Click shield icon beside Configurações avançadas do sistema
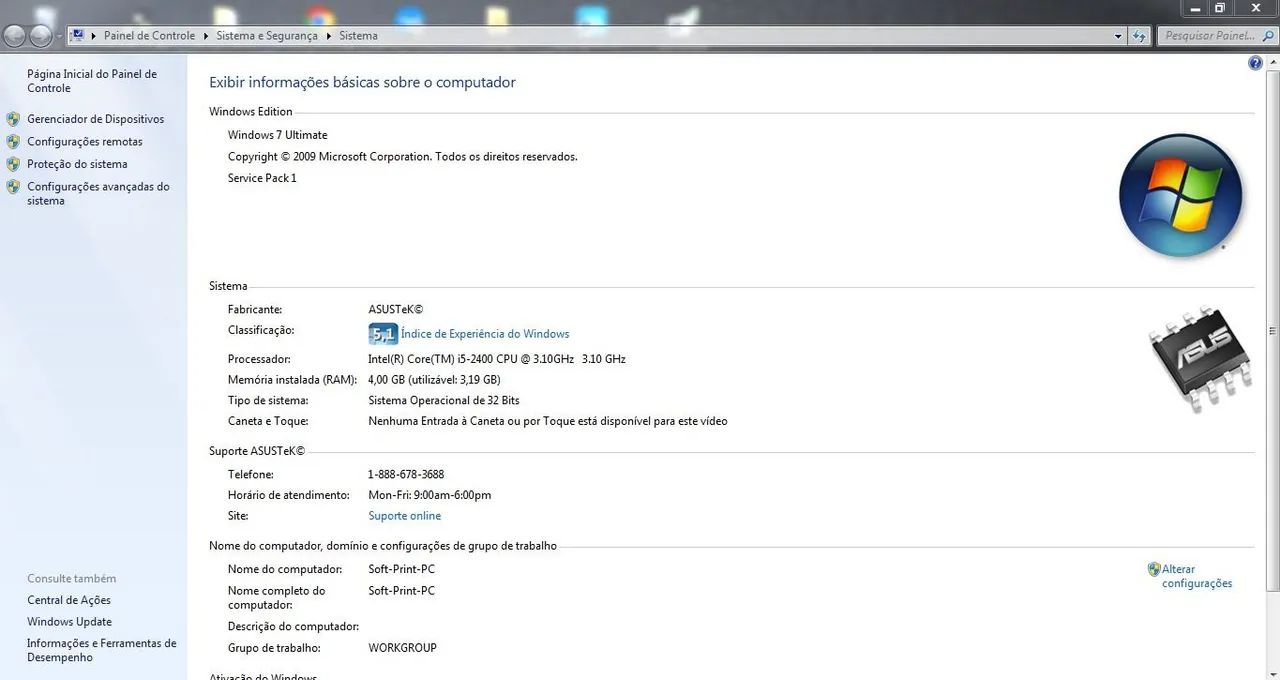The image size is (1280, 680). pos(13,187)
